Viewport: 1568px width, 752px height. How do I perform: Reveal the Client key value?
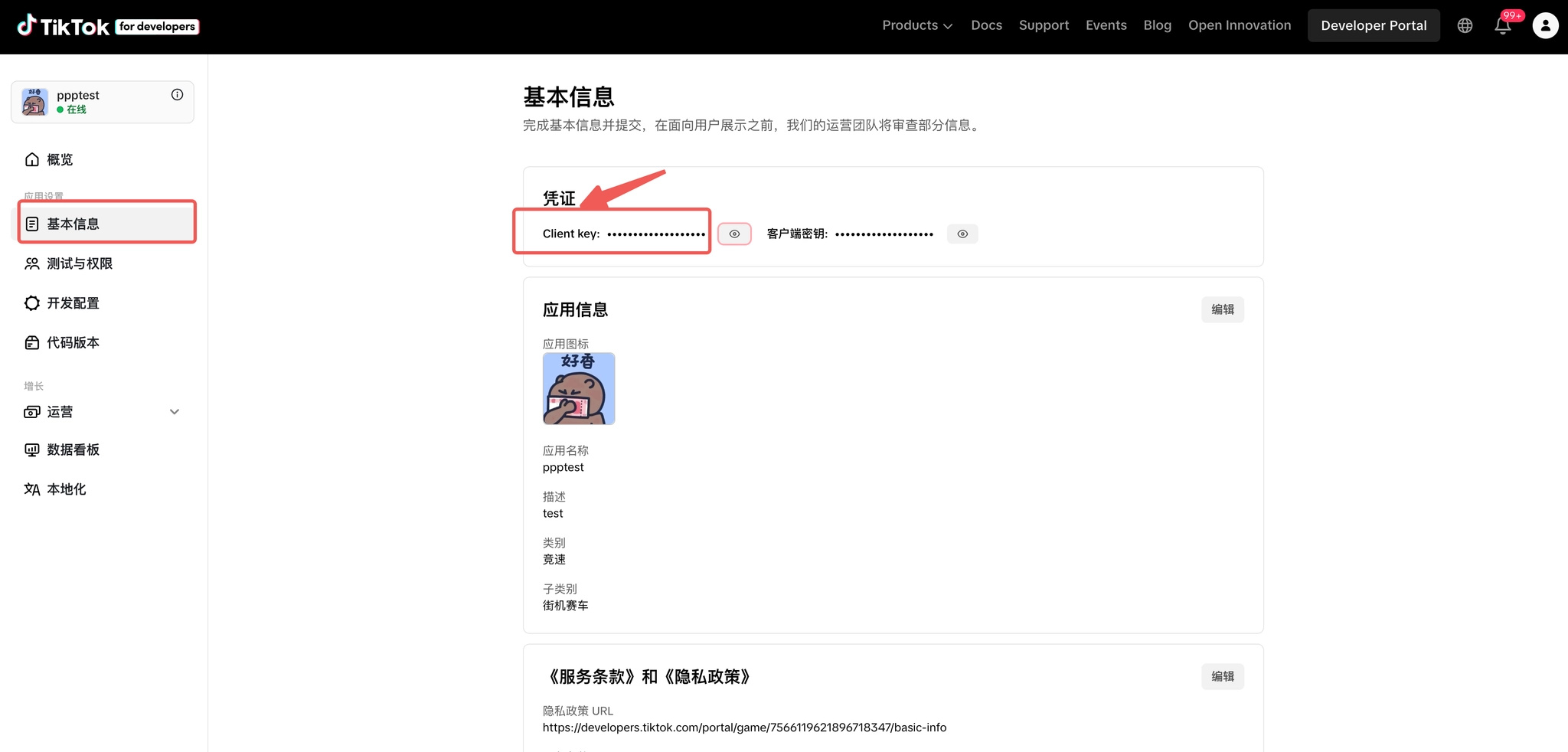click(734, 234)
